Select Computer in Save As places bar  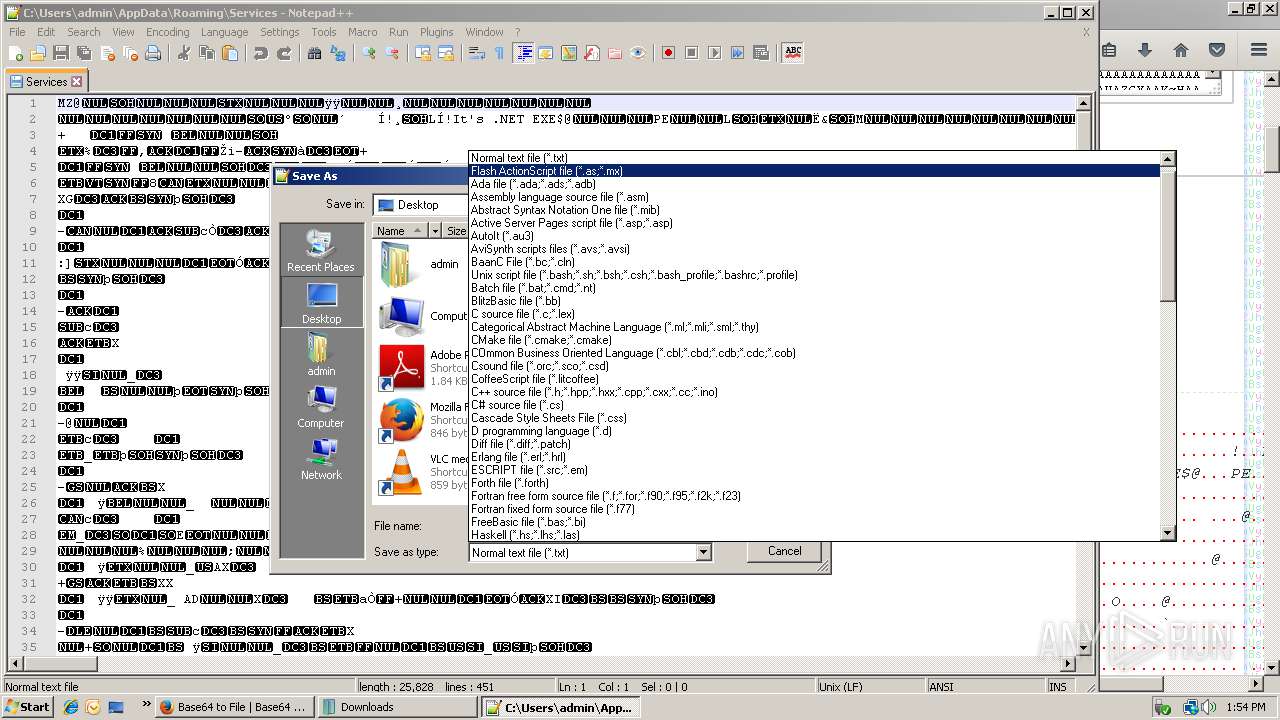(x=321, y=406)
